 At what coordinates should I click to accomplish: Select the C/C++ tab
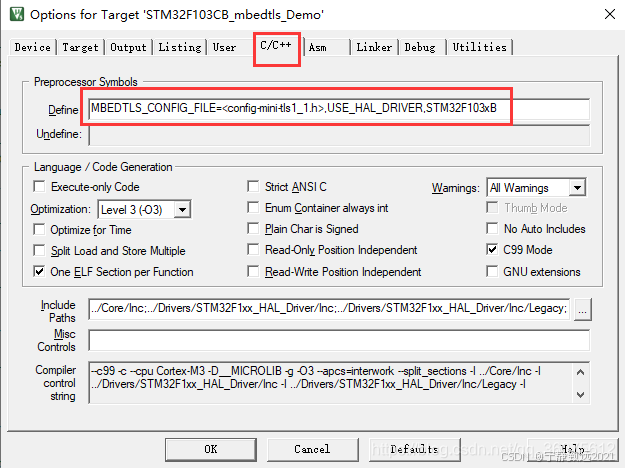pos(276,45)
